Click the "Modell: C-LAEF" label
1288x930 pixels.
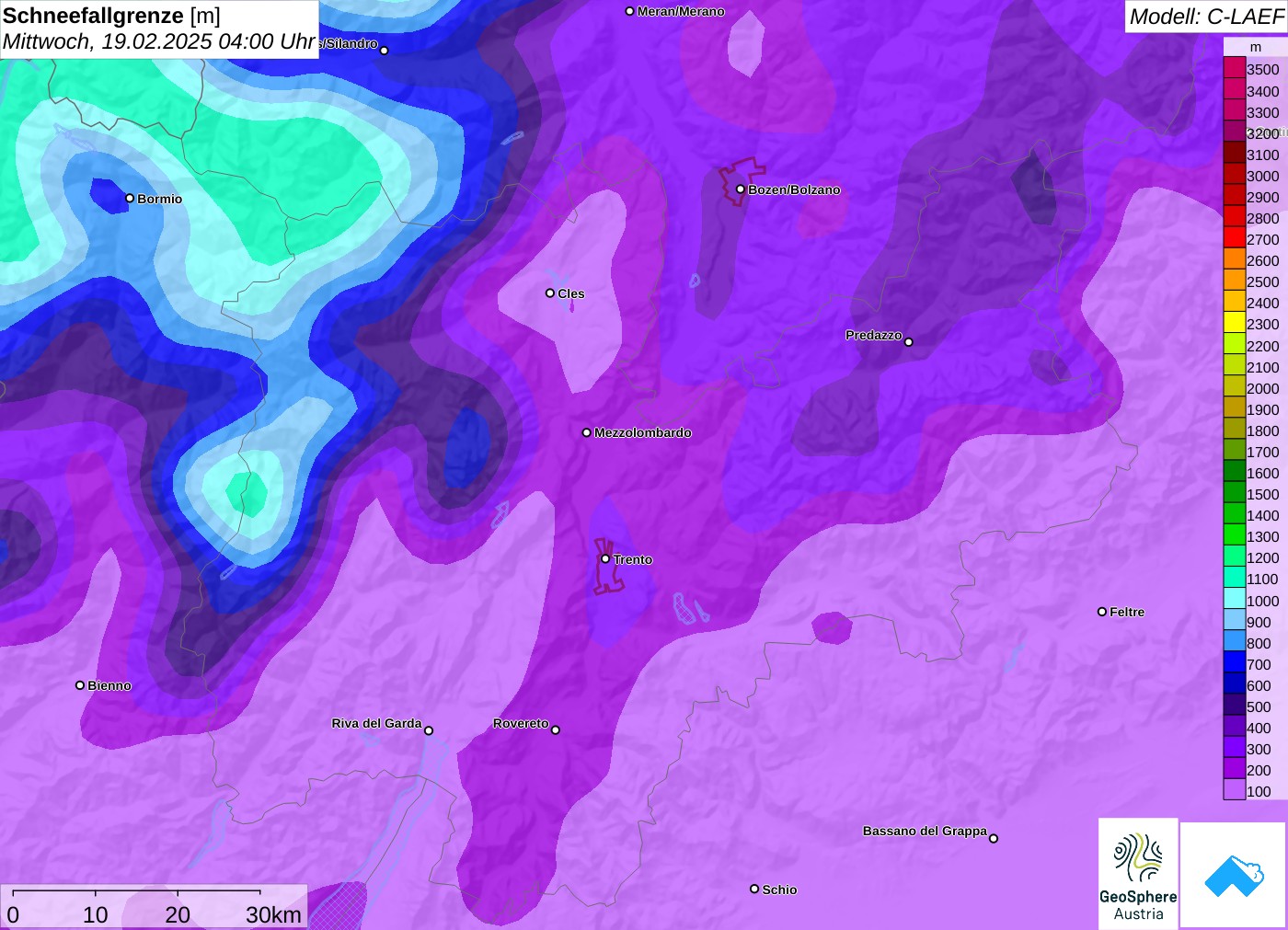click(x=1206, y=17)
